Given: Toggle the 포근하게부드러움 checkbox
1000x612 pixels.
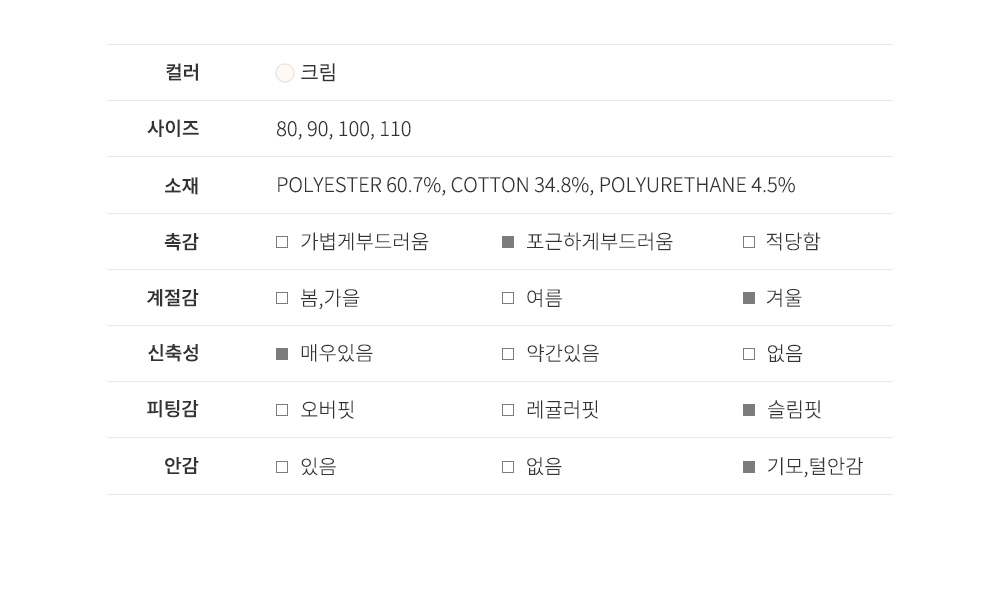Looking at the screenshot, I should [508, 242].
